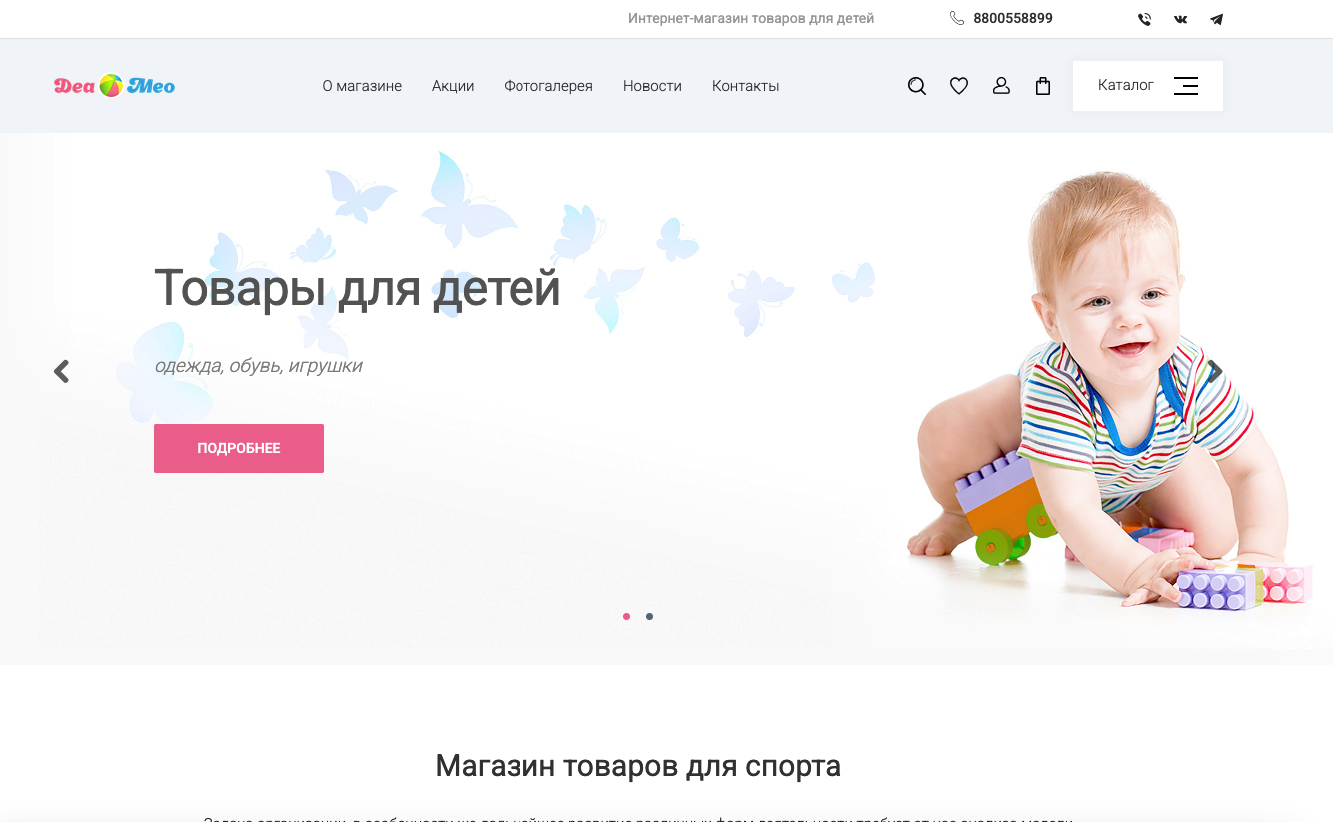Select the second slider dot

[649, 616]
